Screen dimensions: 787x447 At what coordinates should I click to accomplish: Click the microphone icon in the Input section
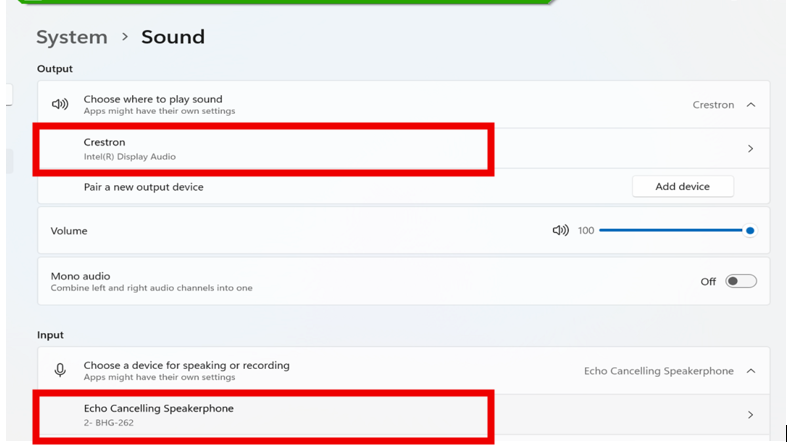pos(60,371)
